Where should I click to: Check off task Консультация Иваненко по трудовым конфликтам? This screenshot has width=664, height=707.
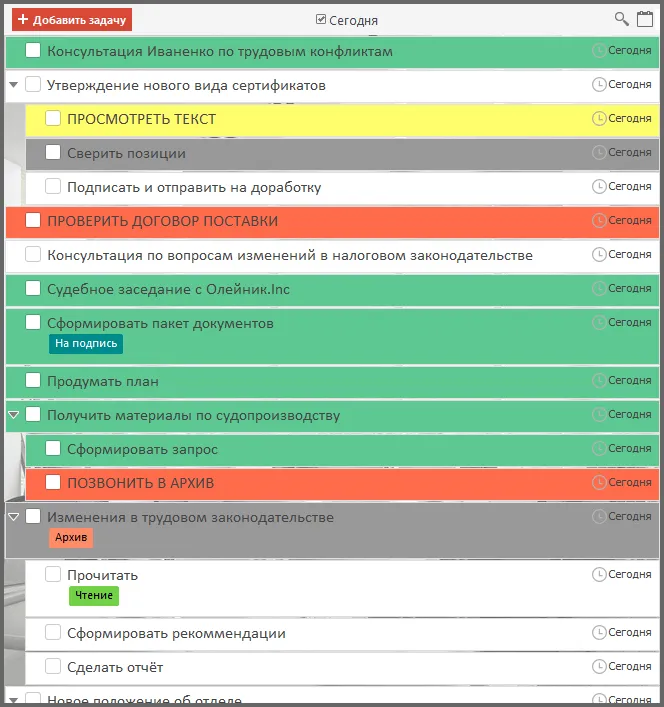[x=33, y=51]
